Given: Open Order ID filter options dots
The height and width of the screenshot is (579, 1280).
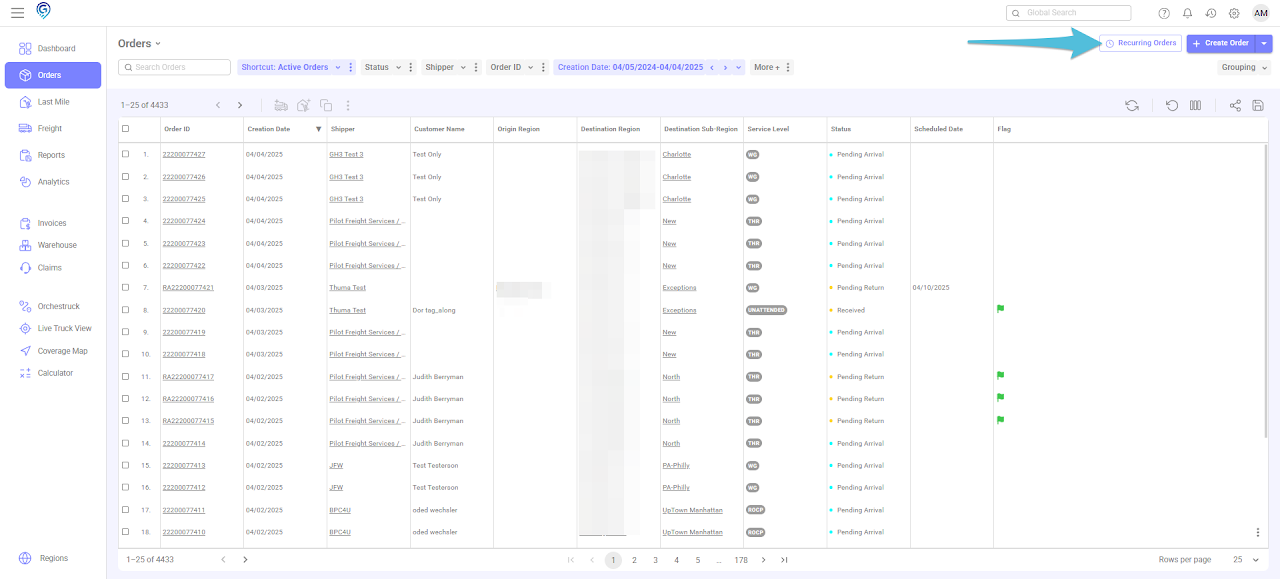Looking at the screenshot, I should tap(544, 67).
